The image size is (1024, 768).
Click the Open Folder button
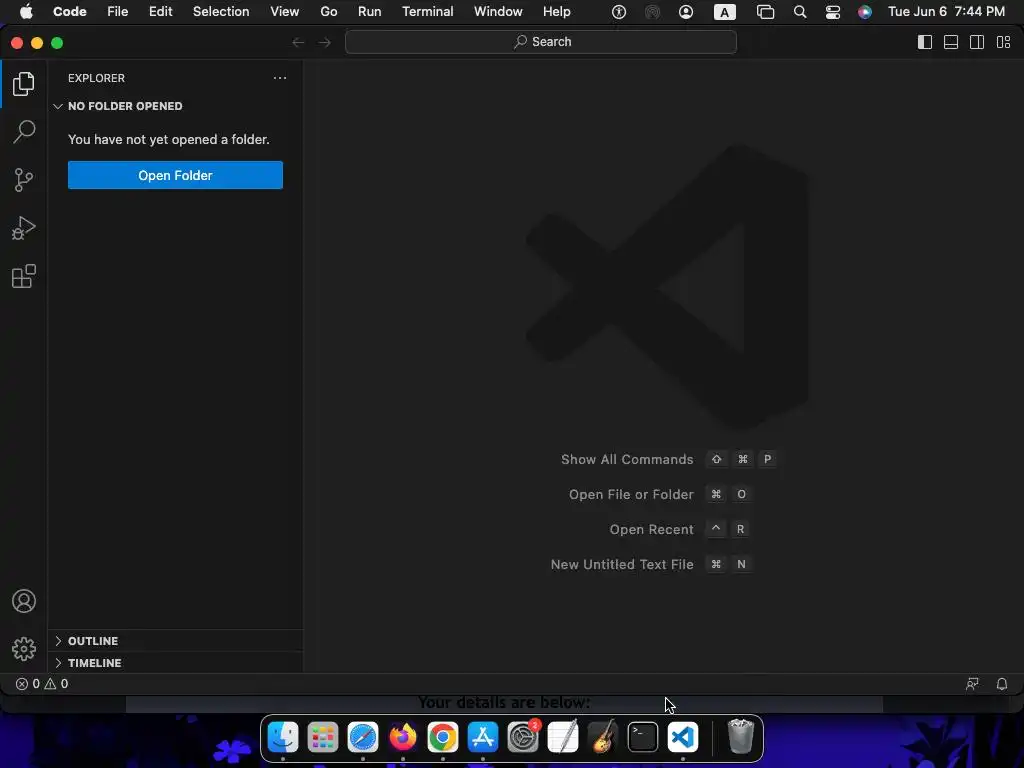(175, 175)
